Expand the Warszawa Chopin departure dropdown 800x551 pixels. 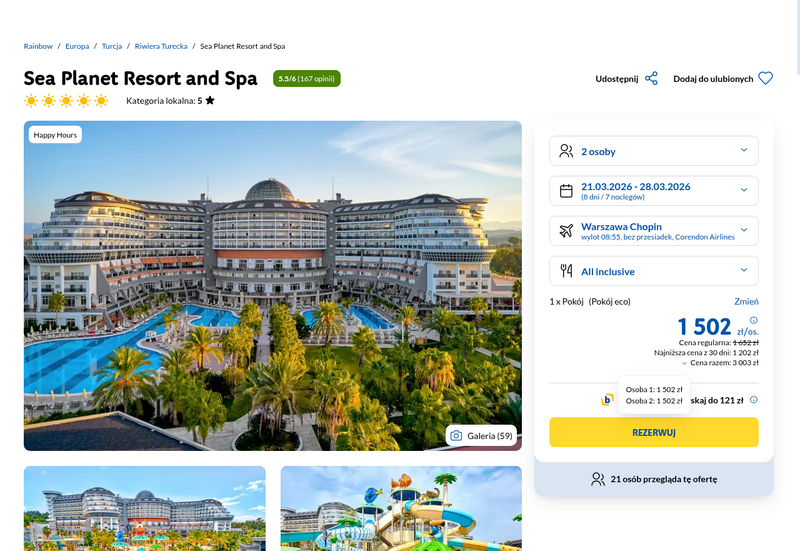(x=654, y=231)
